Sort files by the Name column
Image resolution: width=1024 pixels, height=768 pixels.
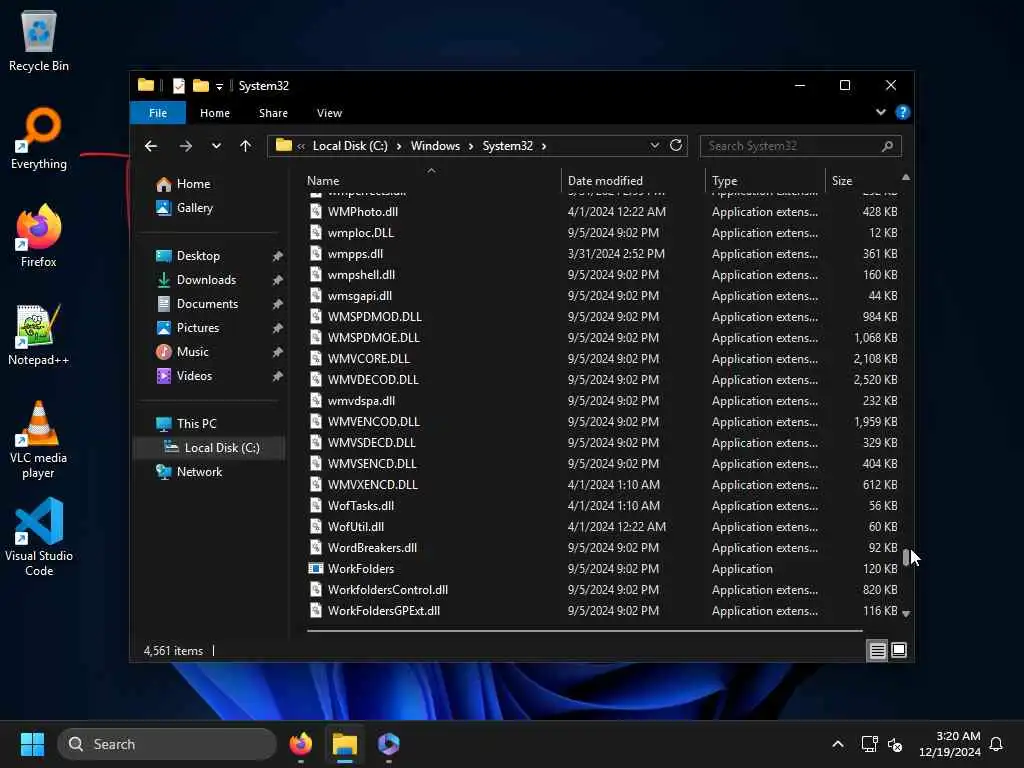point(431,181)
